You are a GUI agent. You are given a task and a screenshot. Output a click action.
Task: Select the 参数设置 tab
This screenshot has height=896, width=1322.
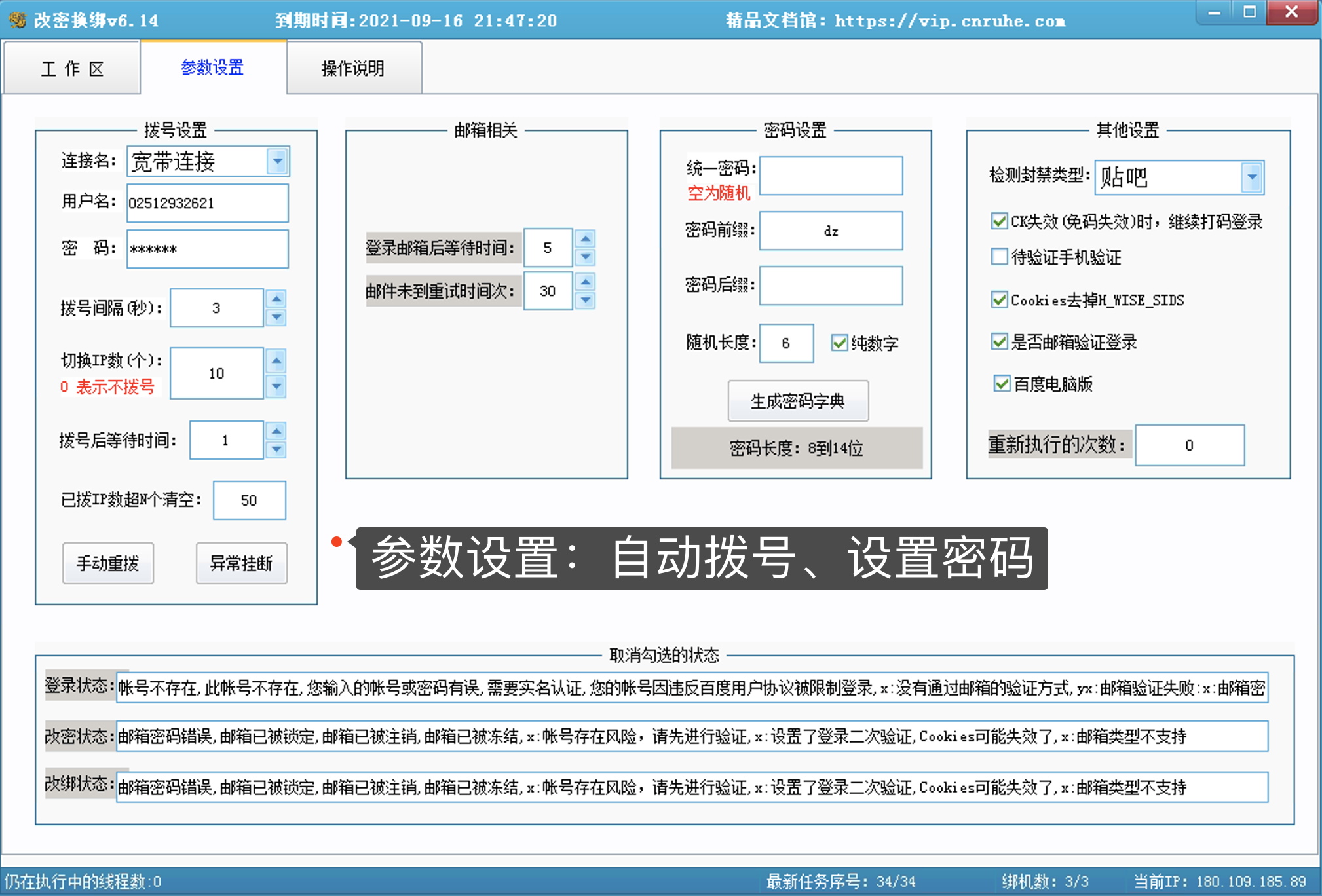(213, 67)
